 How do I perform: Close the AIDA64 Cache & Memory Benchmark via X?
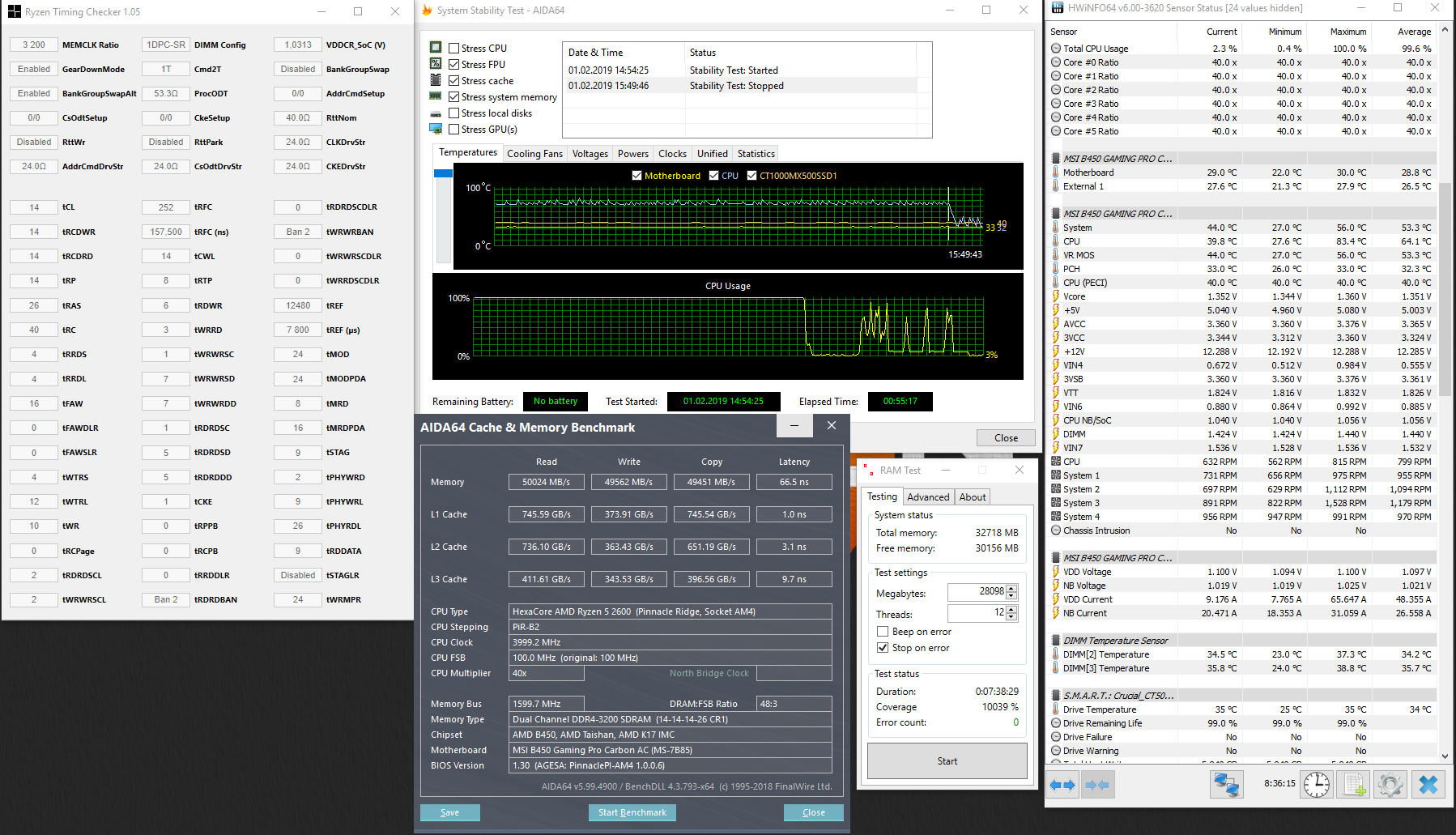click(831, 426)
